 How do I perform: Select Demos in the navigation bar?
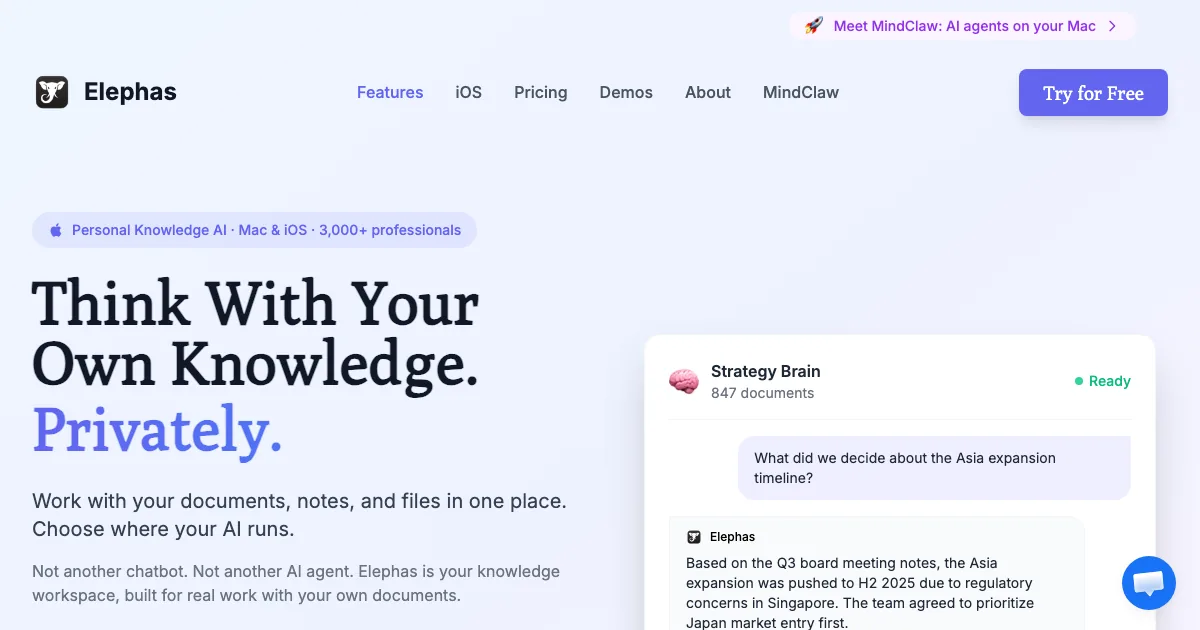coord(626,93)
